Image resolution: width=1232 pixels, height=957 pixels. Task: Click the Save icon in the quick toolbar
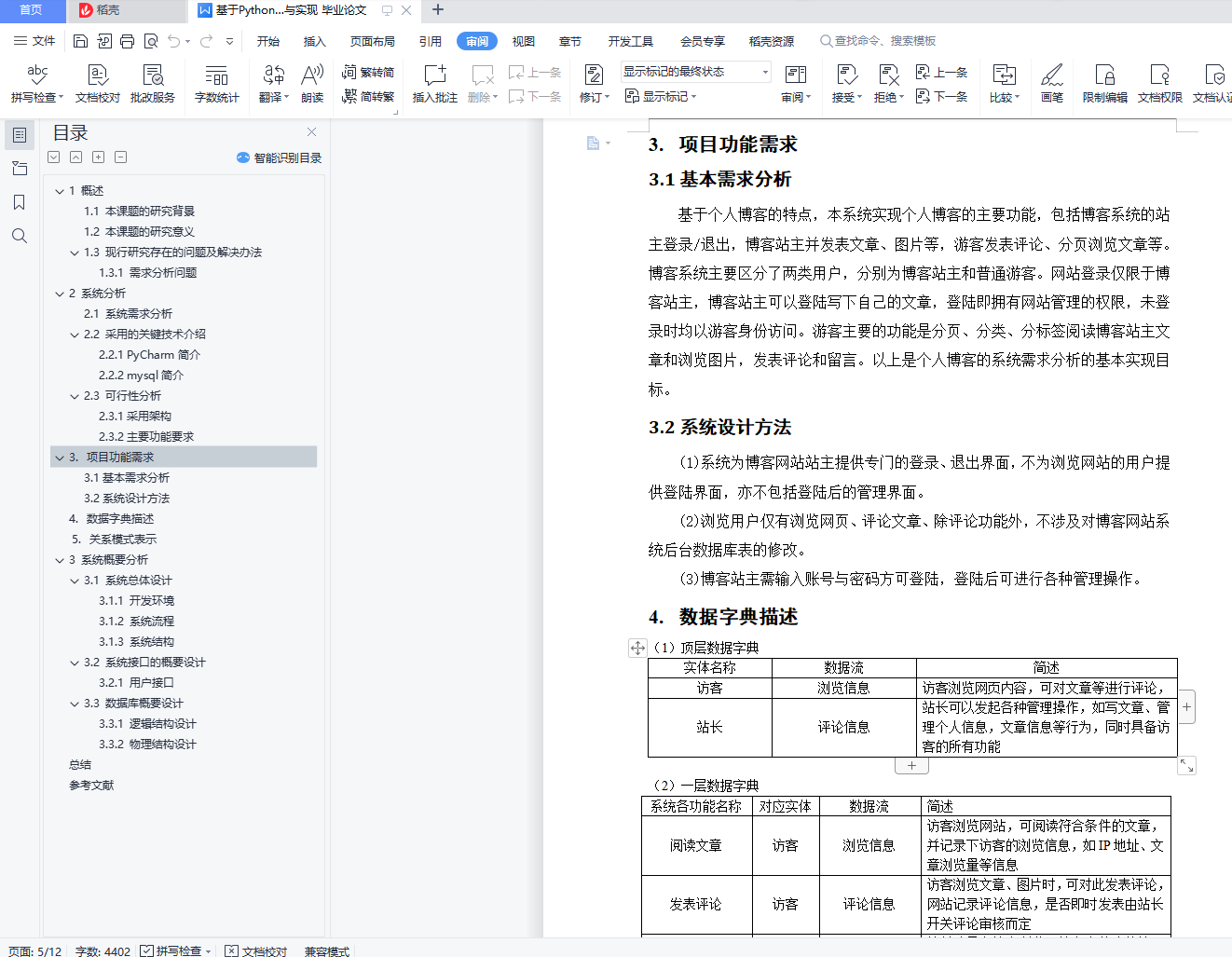pos(80,41)
